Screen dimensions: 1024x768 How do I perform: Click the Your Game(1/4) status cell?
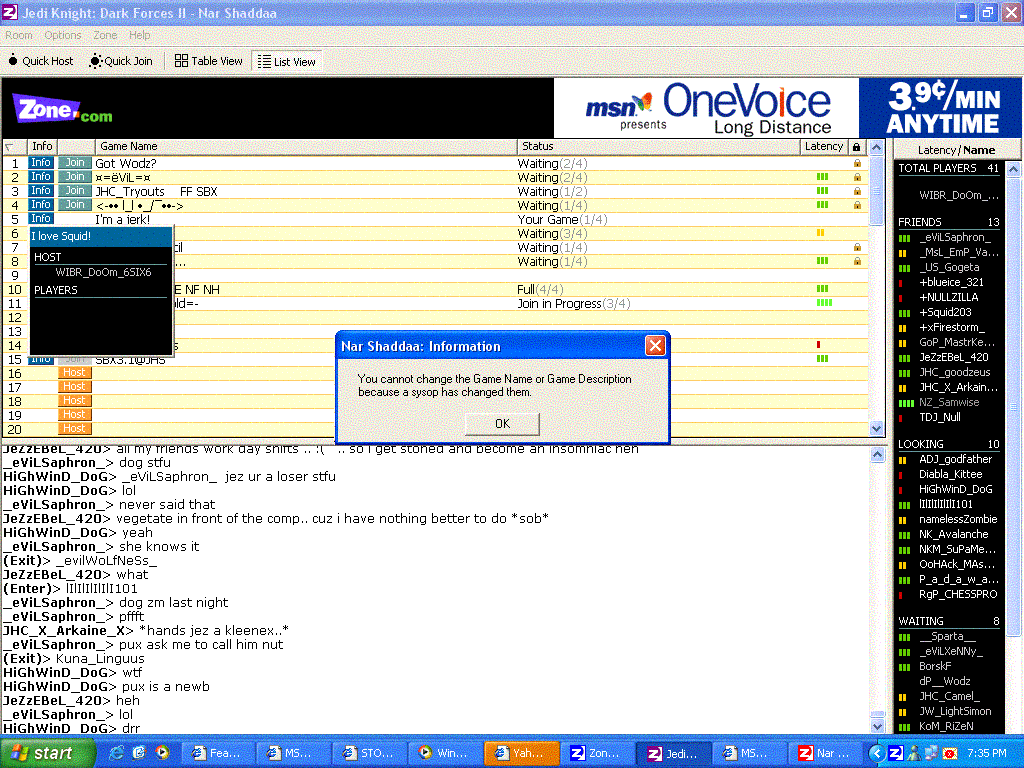click(x=562, y=219)
